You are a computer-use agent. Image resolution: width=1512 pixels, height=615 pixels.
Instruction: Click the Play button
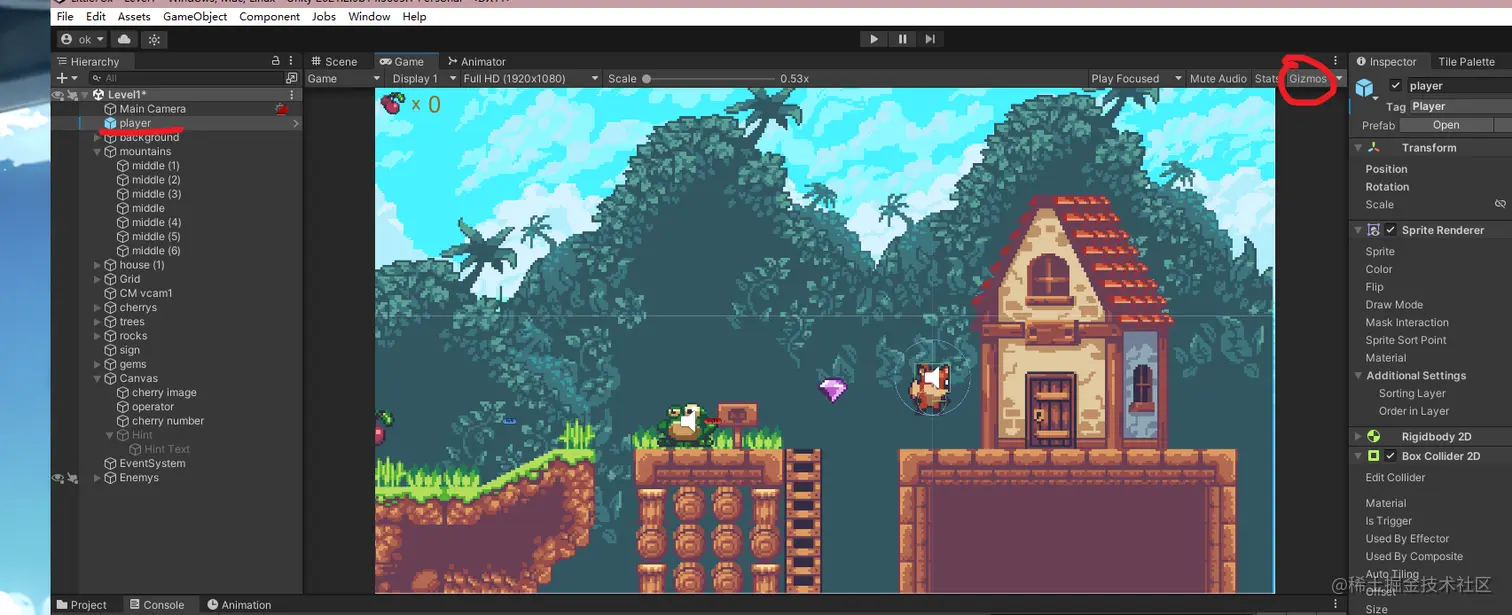point(874,39)
